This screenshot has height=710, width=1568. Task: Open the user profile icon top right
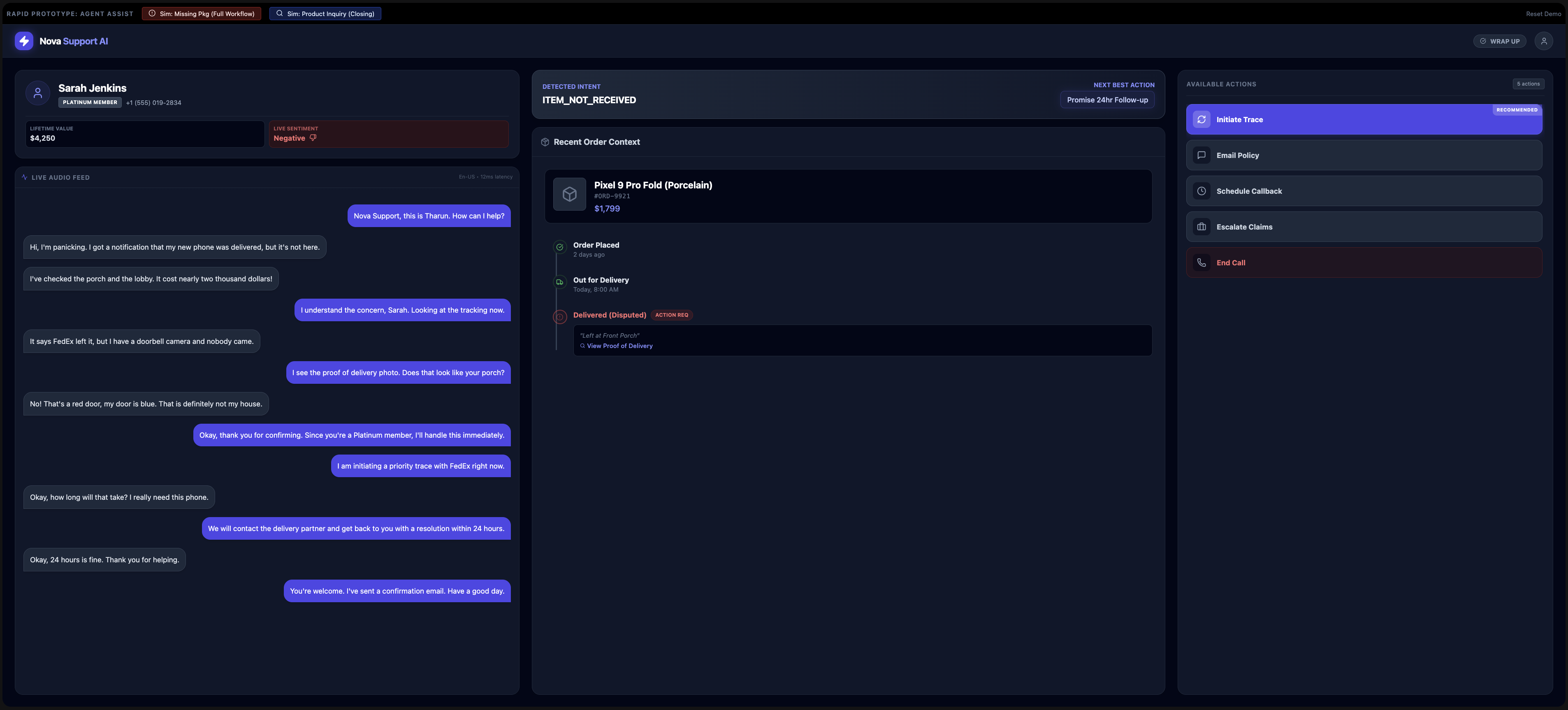click(x=1544, y=42)
